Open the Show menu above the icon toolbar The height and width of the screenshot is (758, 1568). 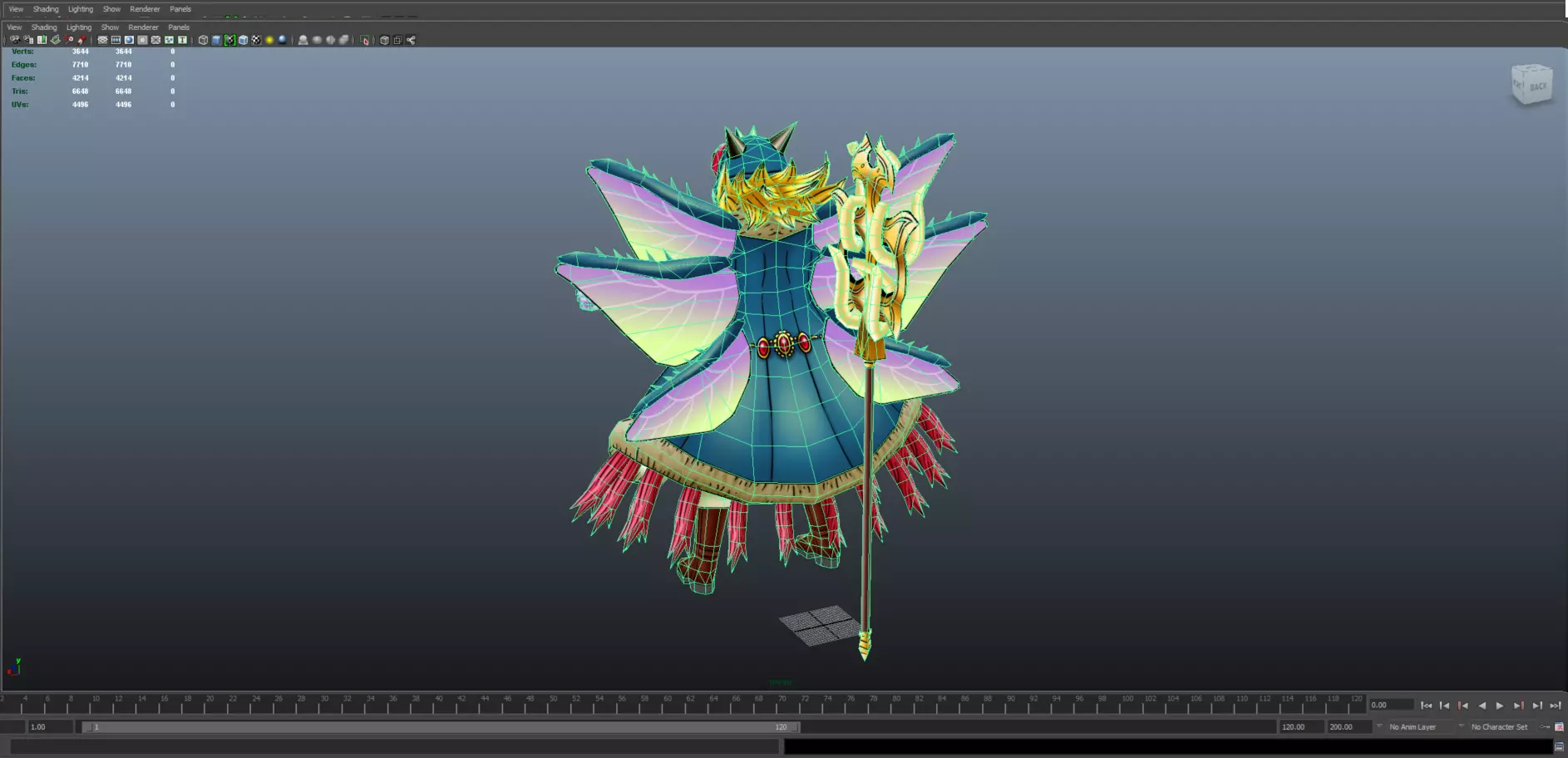pyautogui.click(x=110, y=27)
